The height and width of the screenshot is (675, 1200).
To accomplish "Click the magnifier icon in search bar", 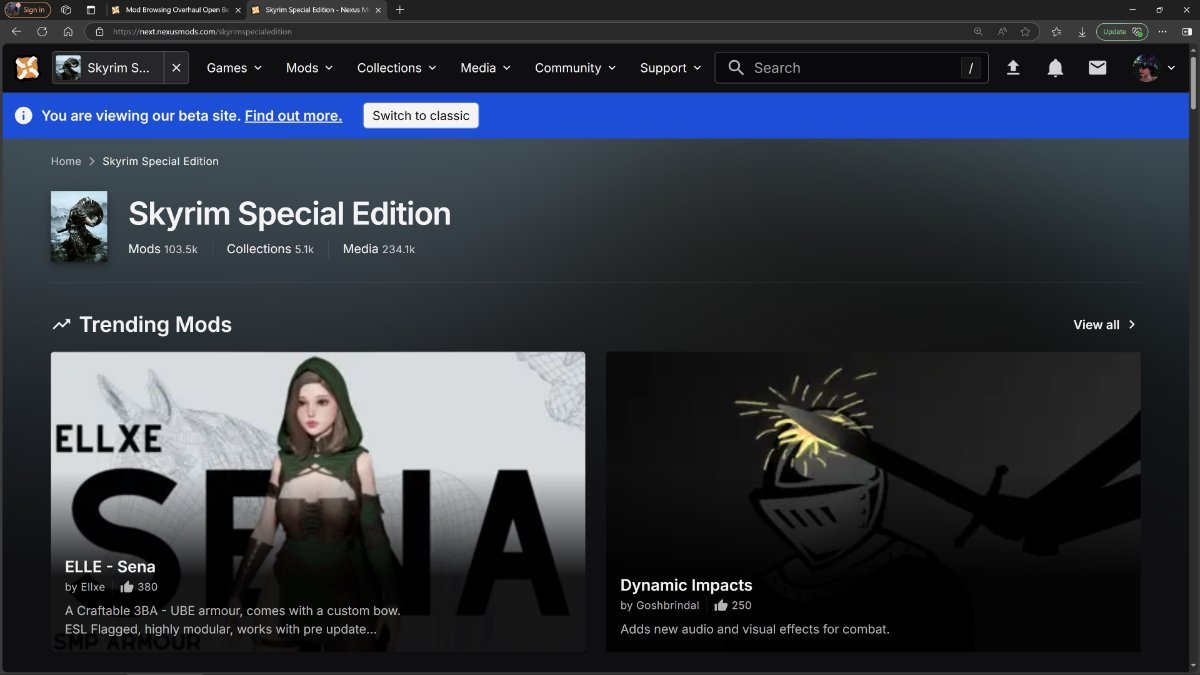I will coord(736,68).
